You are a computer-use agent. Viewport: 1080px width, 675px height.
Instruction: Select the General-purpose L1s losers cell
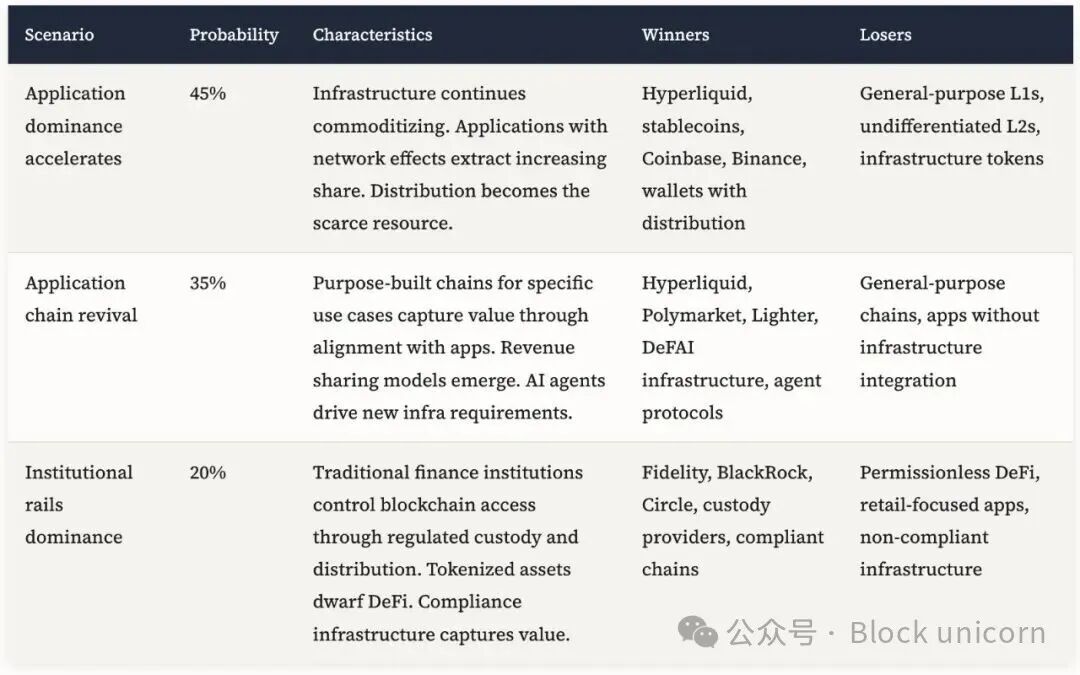click(x=951, y=126)
